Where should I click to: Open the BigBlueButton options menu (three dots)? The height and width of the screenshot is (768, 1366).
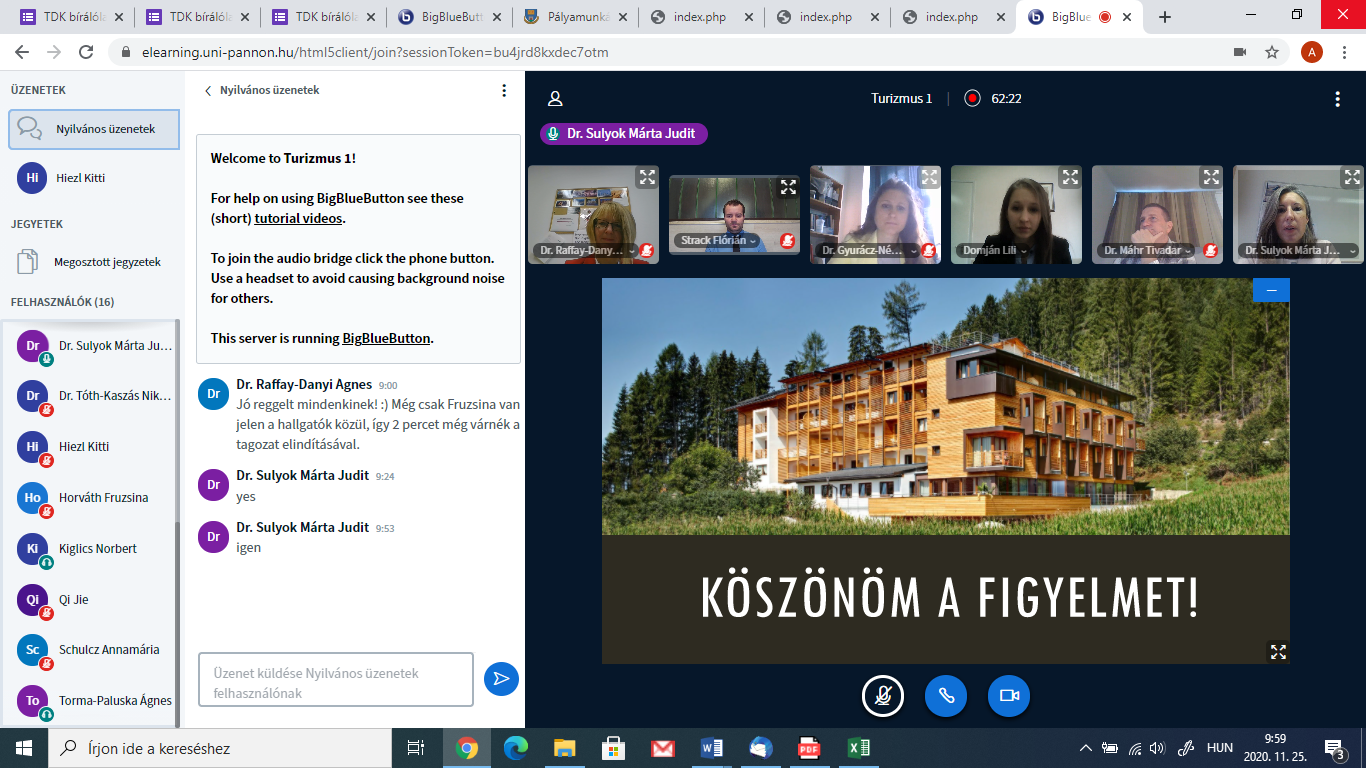1337,98
